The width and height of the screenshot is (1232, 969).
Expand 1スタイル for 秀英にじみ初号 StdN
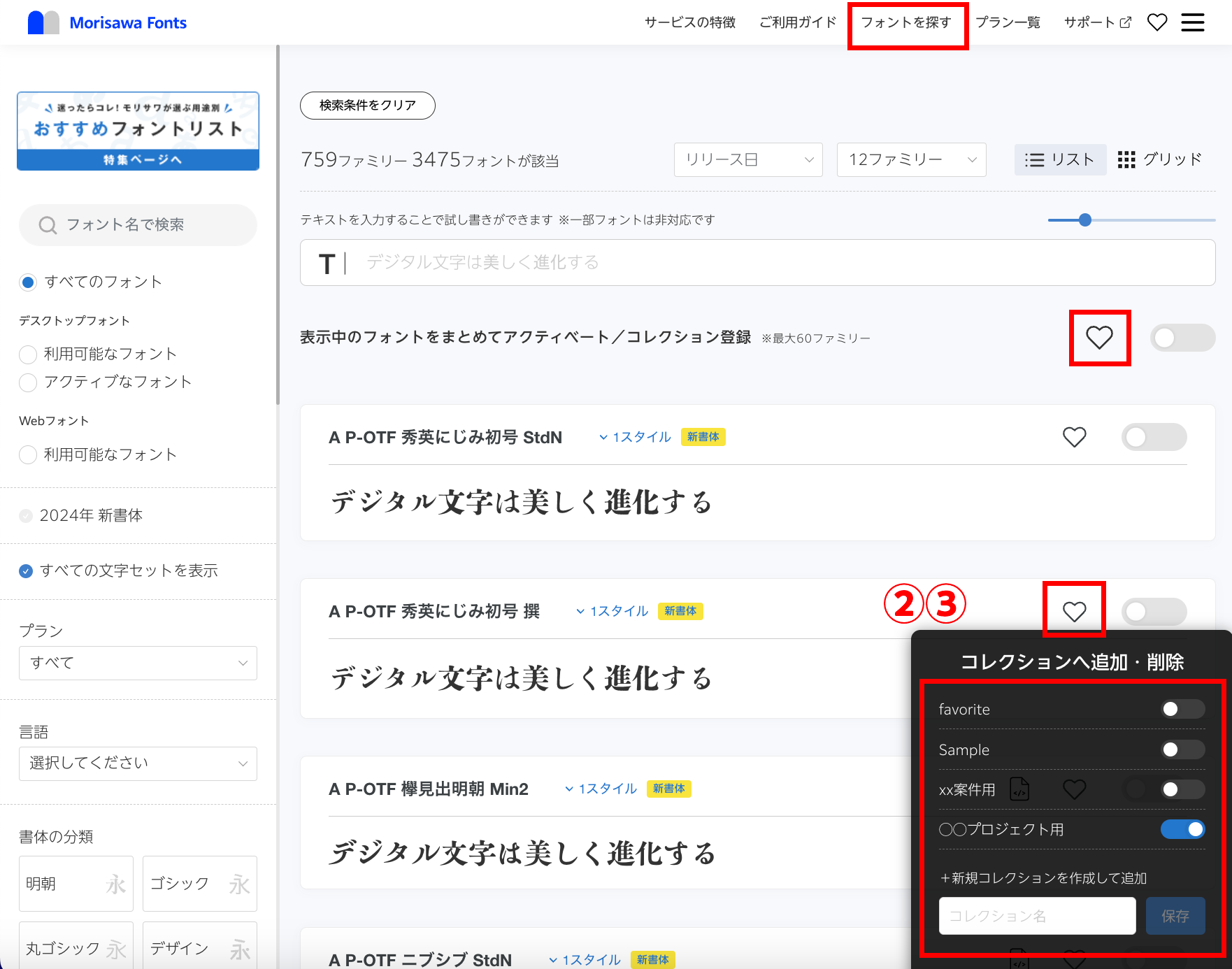coord(635,437)
